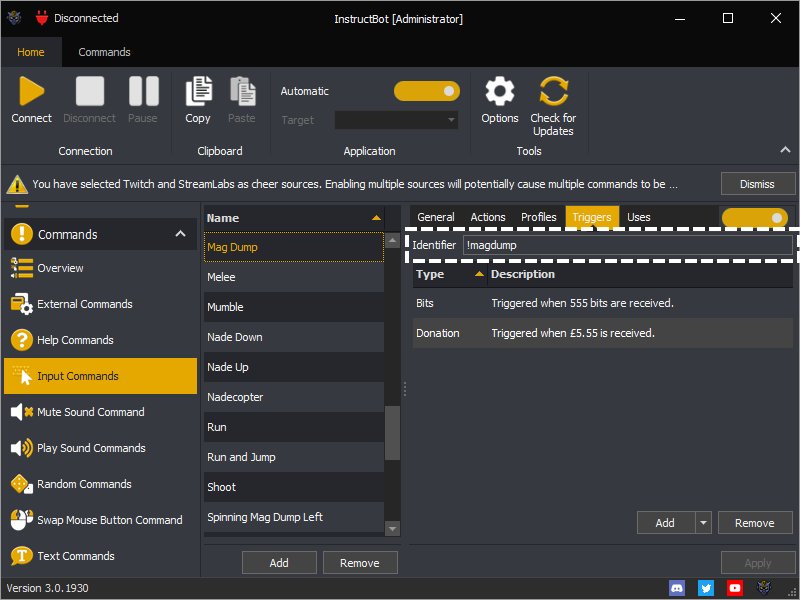Click the Apply button
Viewport: 801px width, 600px height.
pyautogui.click(x=758, y=563)
